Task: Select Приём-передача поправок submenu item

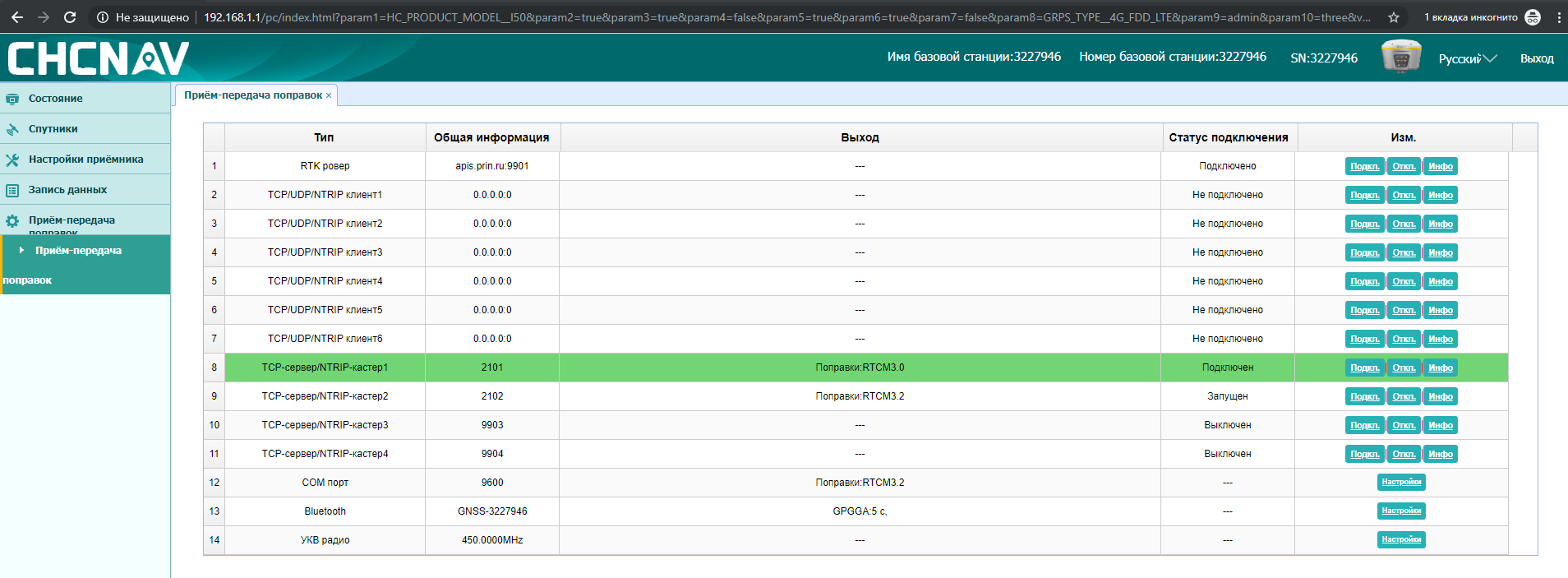Action: point(85,265)
